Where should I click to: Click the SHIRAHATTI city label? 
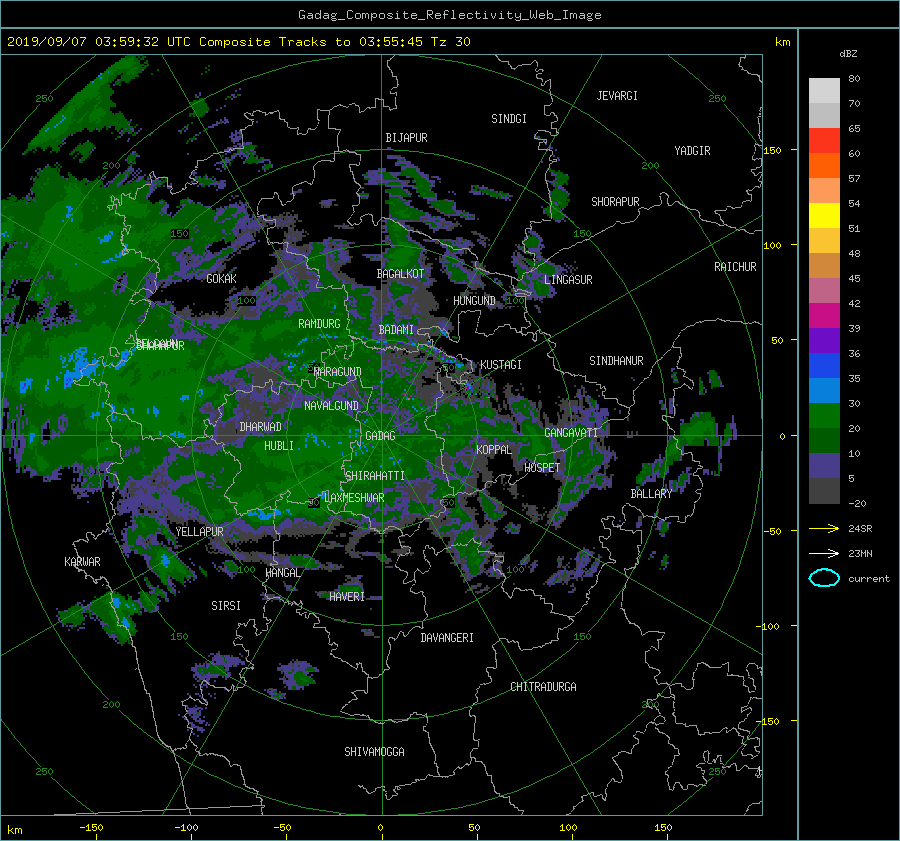tap(375, 475)
